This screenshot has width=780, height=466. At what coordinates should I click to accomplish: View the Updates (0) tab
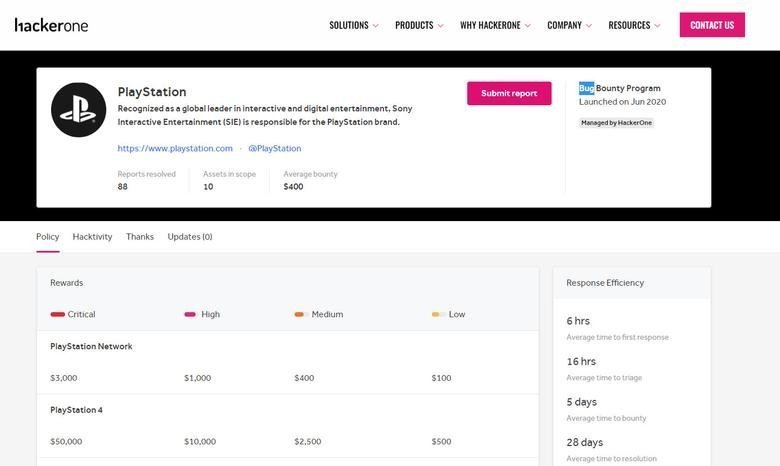coord(190,237)
